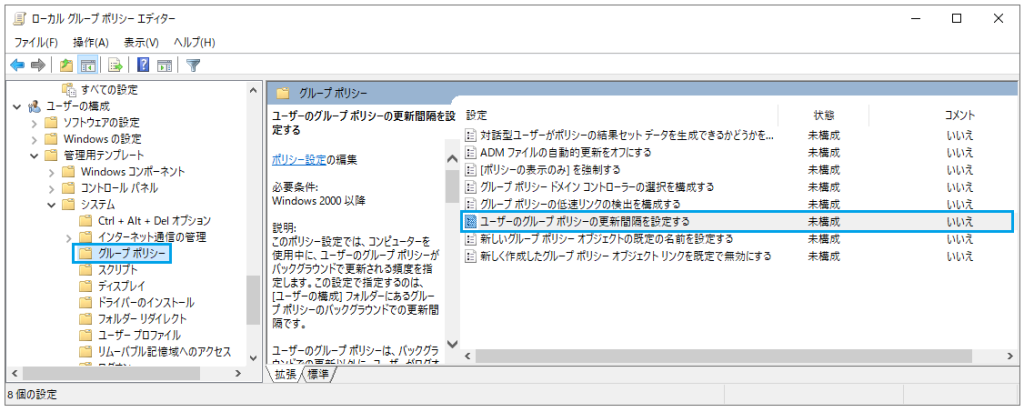Collapse the ユーザーの構成 tree node
The height and width of the screenshot is (412, 1024).
tap(17, 106)
